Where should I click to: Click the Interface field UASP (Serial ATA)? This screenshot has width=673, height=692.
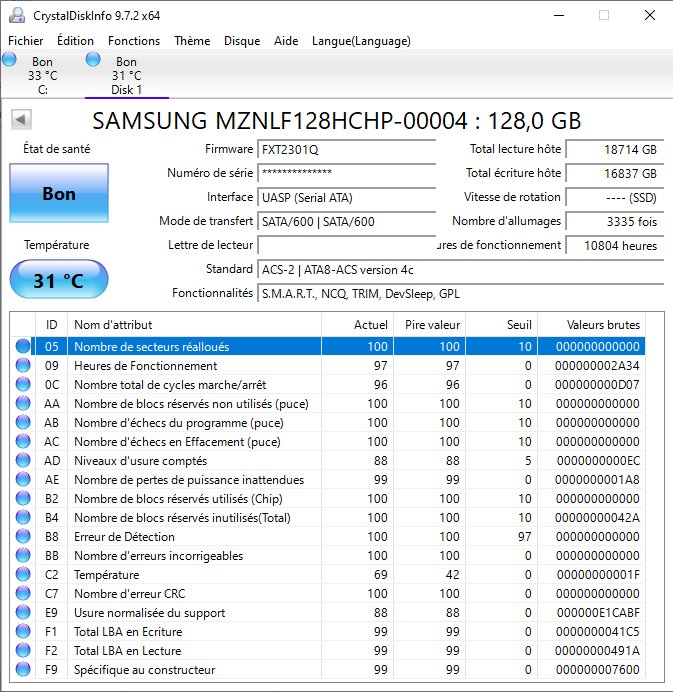pos(347,197)
